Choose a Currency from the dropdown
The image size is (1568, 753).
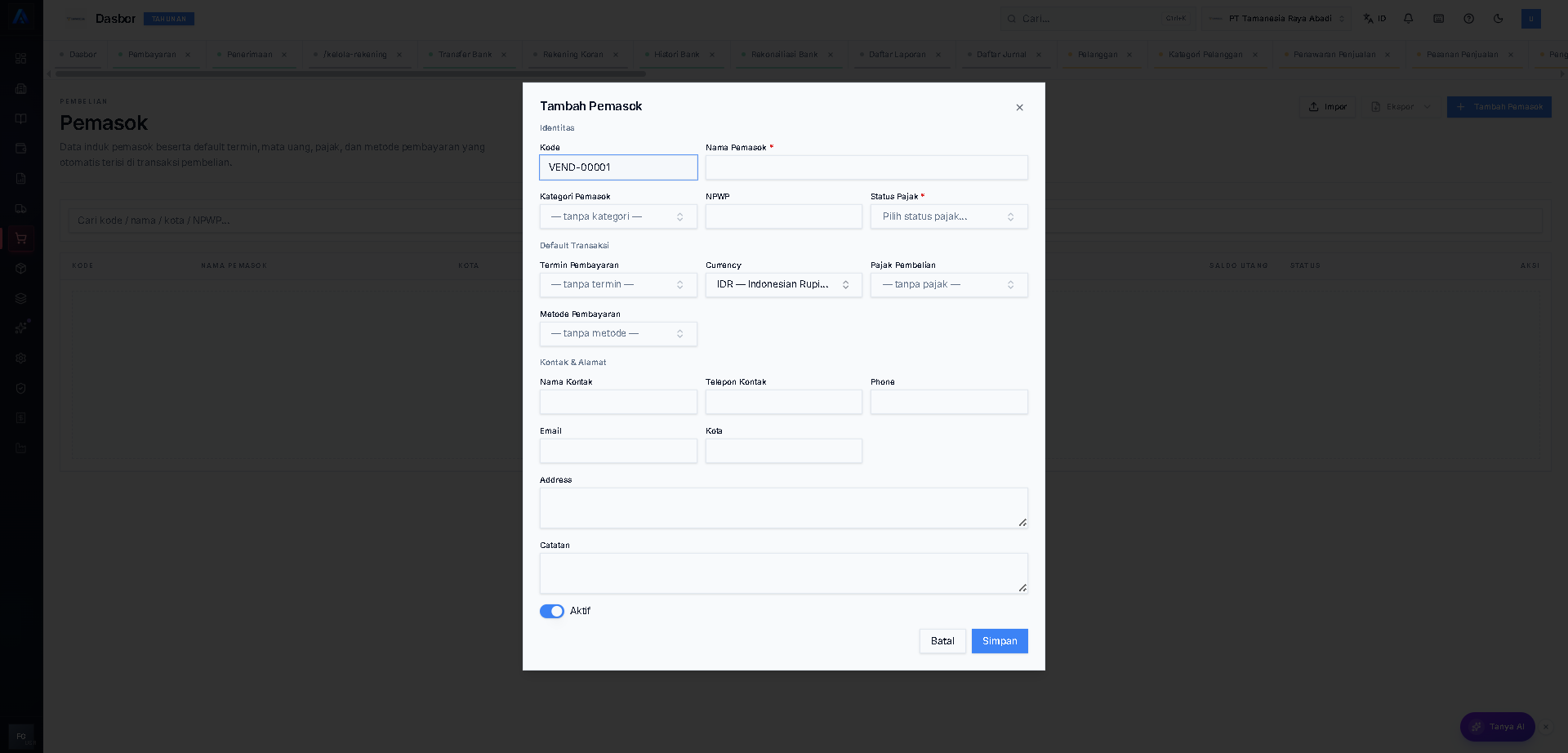784,284
